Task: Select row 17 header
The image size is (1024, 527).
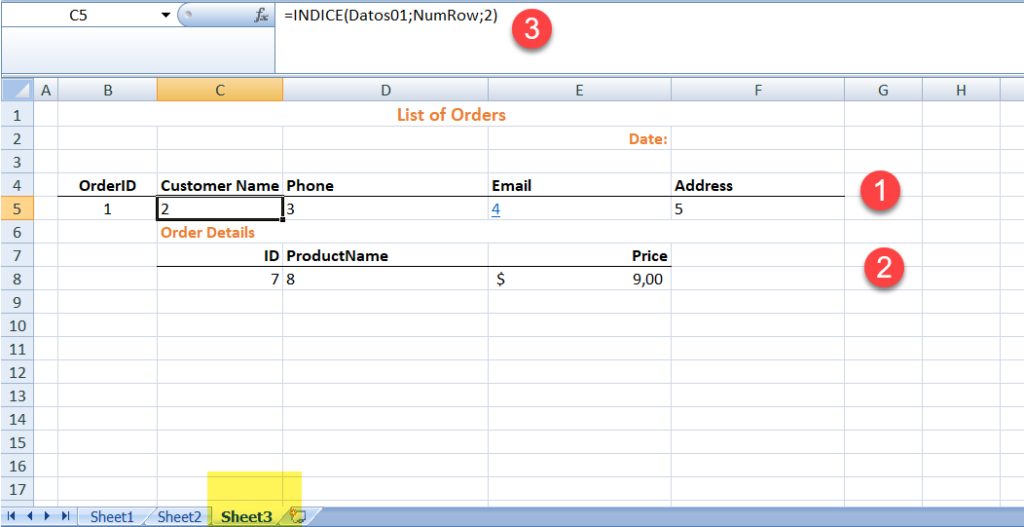Action: 17,489
